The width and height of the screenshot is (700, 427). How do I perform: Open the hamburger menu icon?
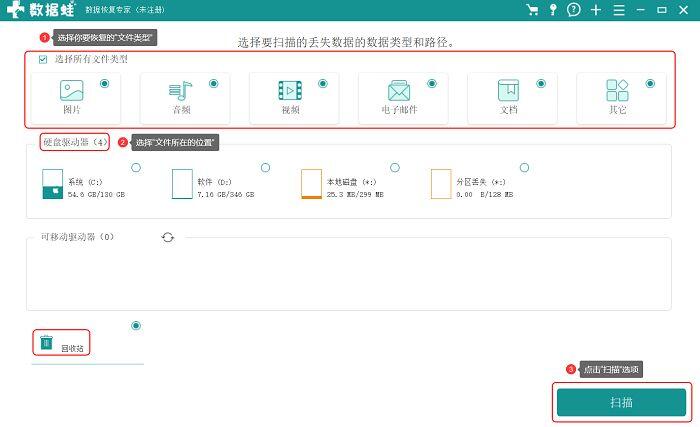pyautogui.click(x=619, y=10)
